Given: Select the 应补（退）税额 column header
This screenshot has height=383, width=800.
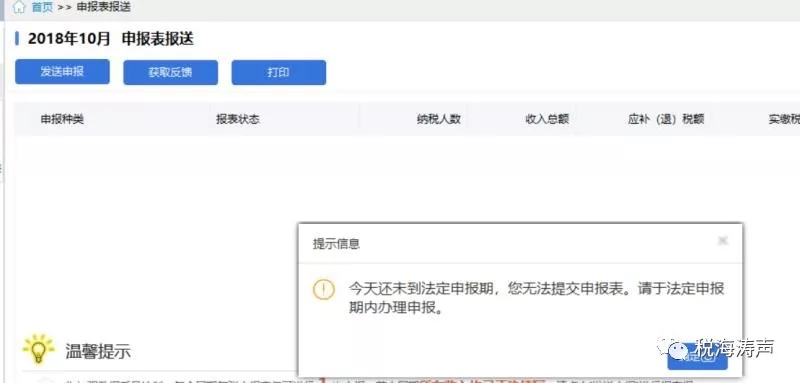Looking at the screenshot, I should 666,119.
